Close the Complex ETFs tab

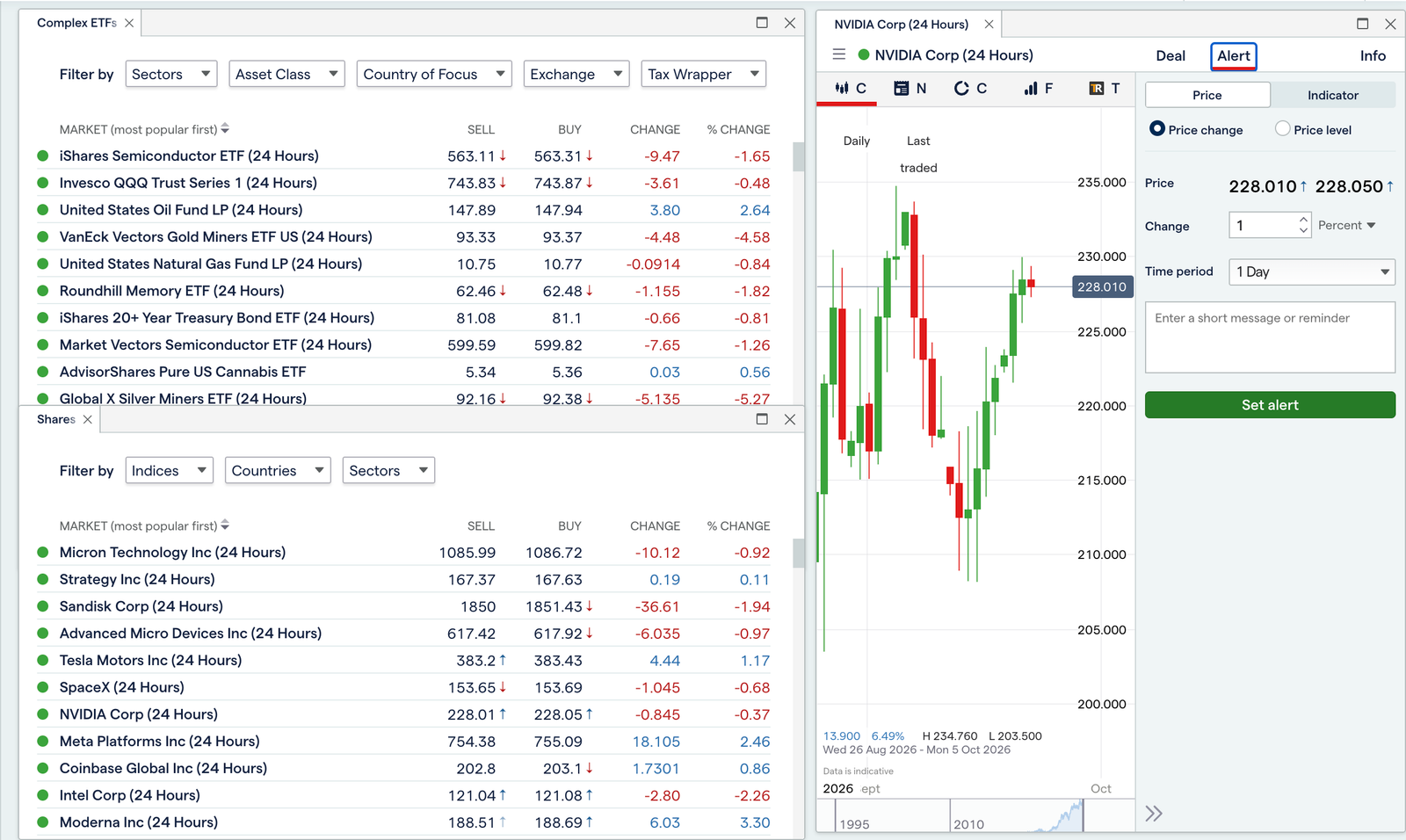click(x=129, y=23)
